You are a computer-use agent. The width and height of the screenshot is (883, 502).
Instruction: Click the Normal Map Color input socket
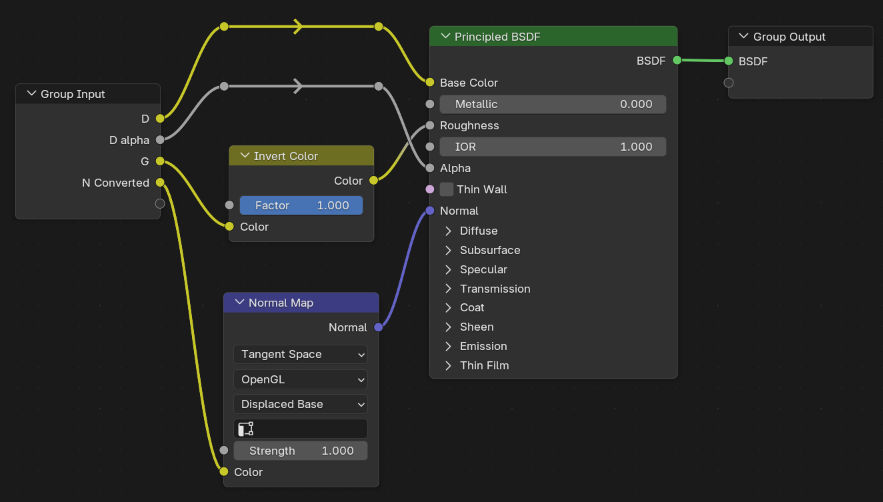coord(224,472)
